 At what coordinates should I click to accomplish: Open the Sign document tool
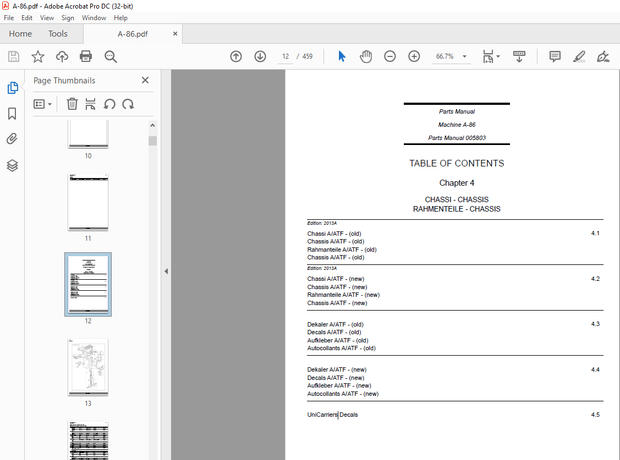603,57
